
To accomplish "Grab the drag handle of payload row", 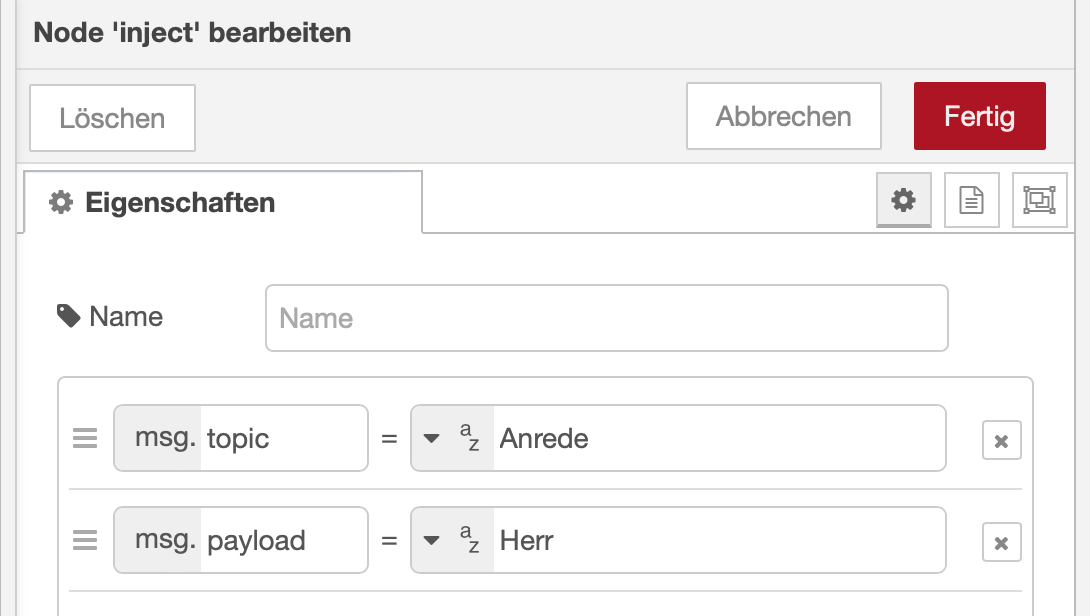I will tap(85, 541).
